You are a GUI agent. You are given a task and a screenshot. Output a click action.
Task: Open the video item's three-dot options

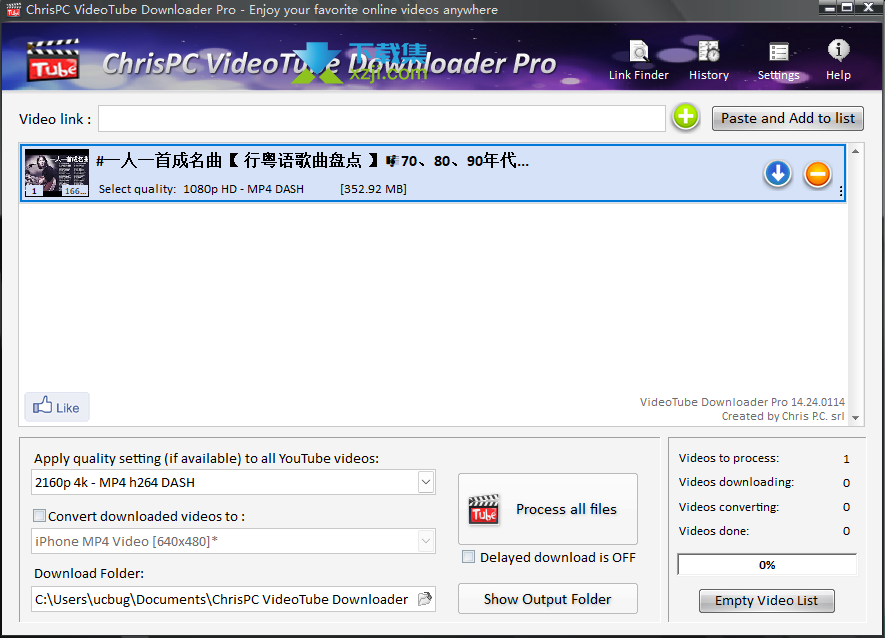tap(841, 191)
